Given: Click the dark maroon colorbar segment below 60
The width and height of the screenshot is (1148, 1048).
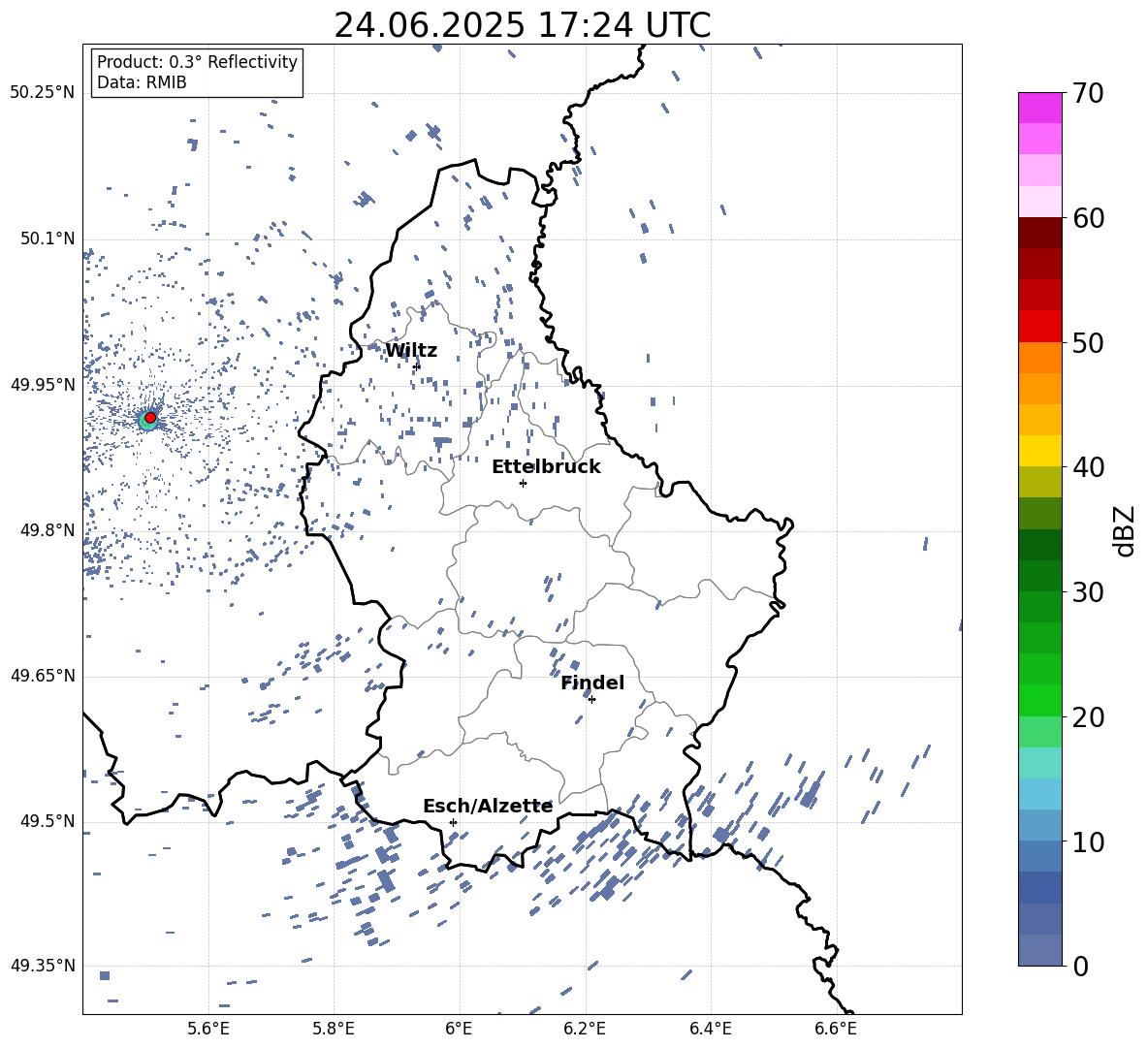Looking at the screenshot, I should (1039, 233).
